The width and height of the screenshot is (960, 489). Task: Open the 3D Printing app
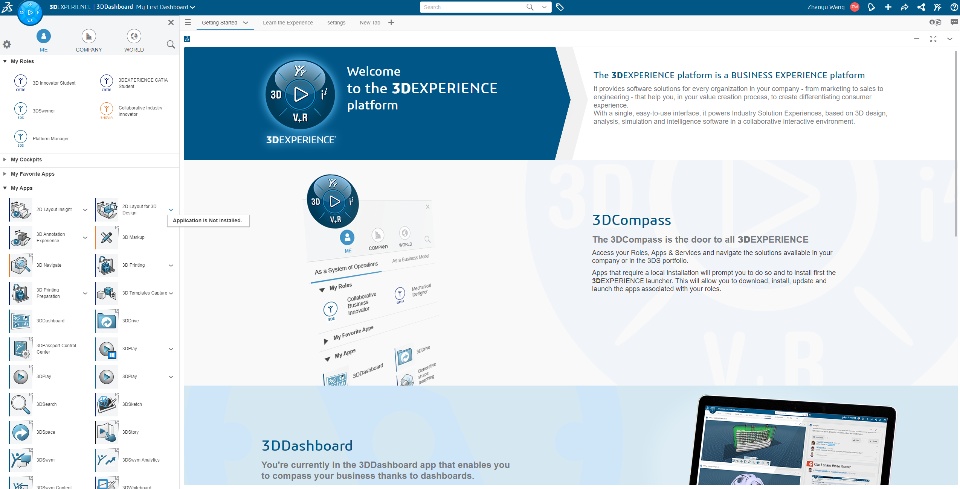(107, 265)
